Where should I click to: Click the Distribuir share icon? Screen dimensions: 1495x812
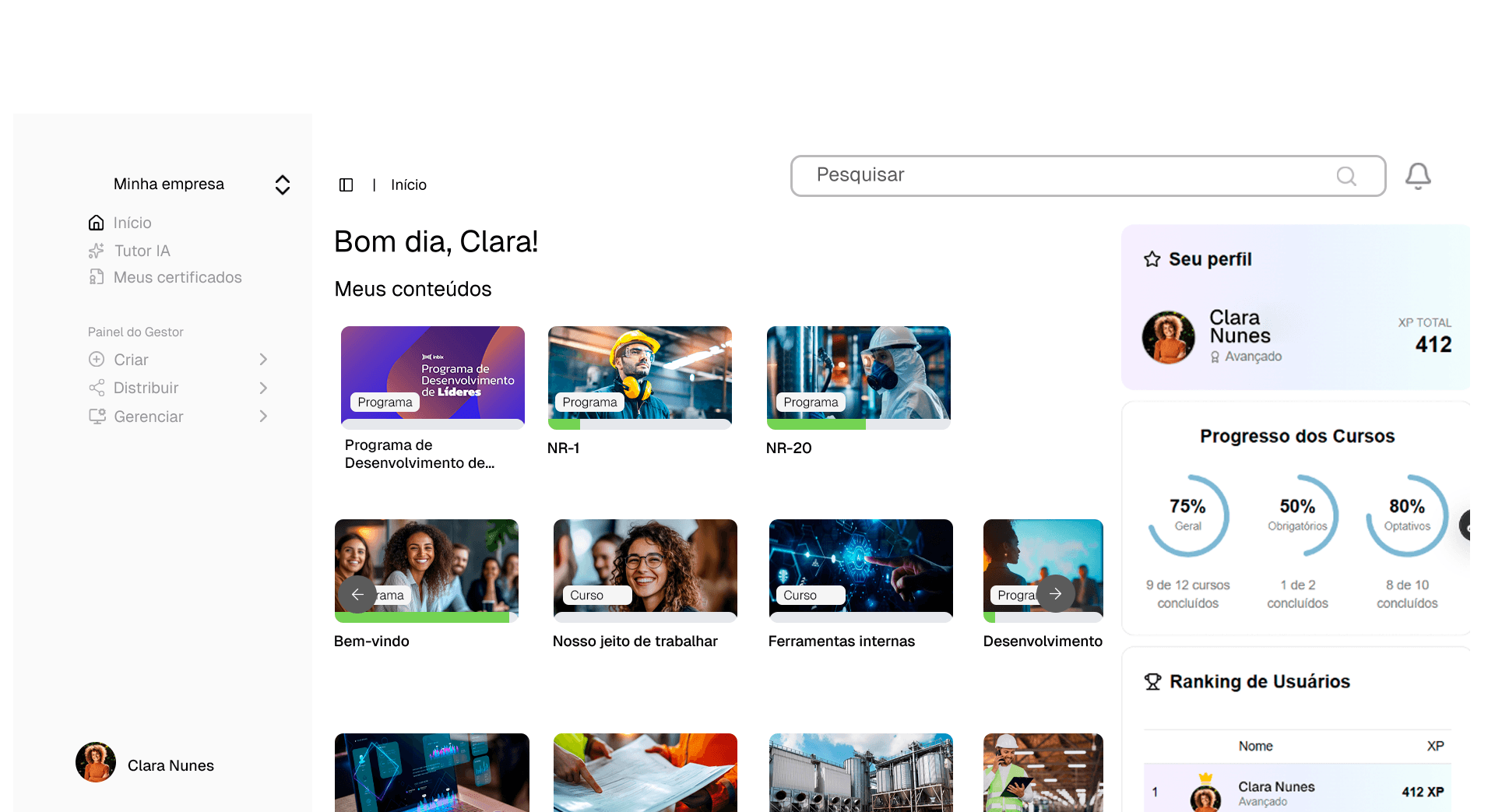coord(97,388)
